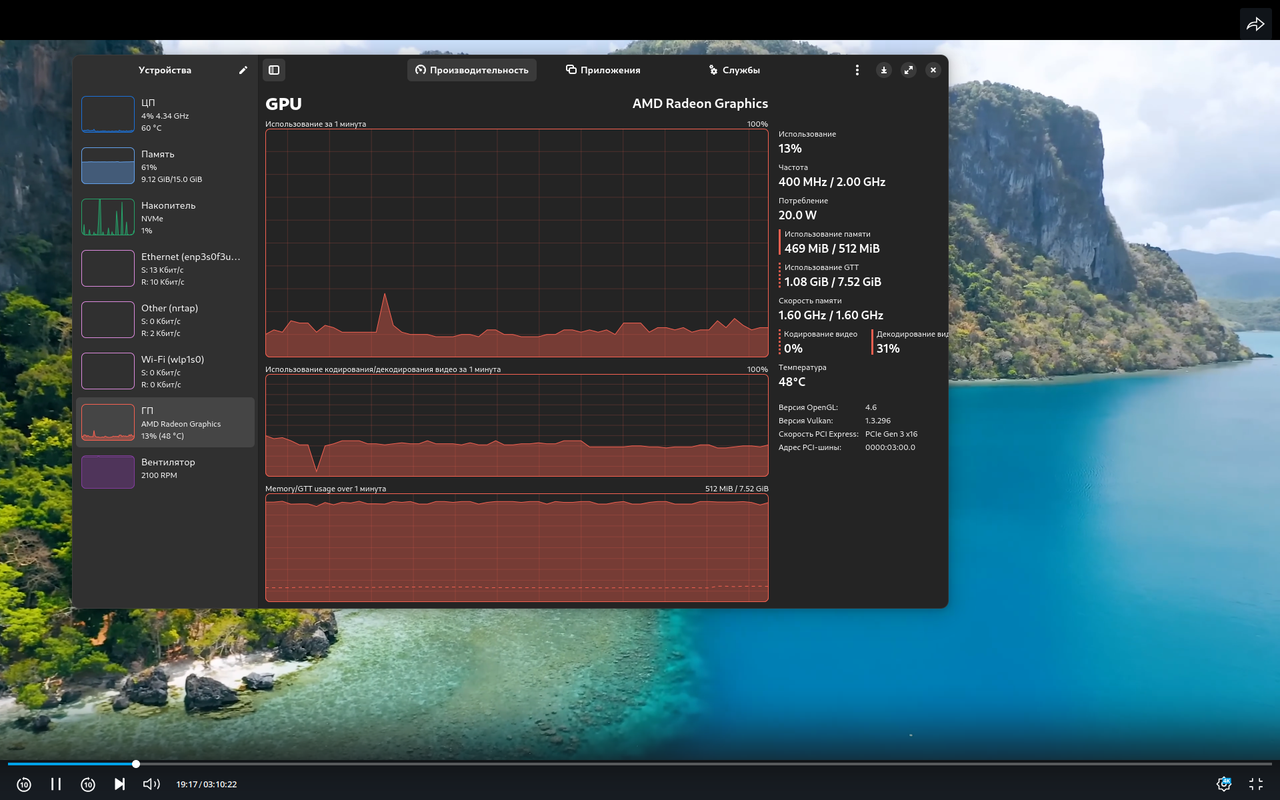The height and width of the screenshot is (800, 1280).
Task: Click the 48°C temperature value
Action: 792,382
